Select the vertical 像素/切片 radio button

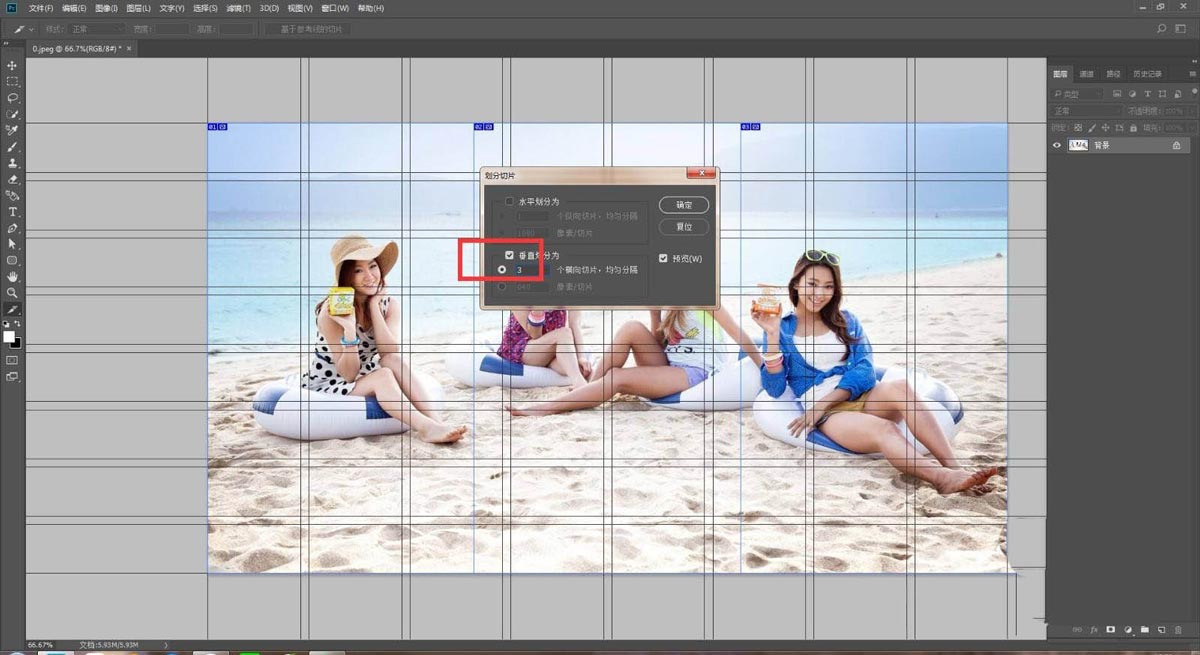pos(501,287)
